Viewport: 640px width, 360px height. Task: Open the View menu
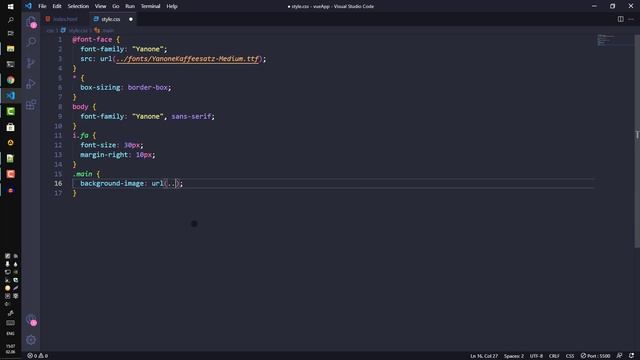click(x=100, y=6)
